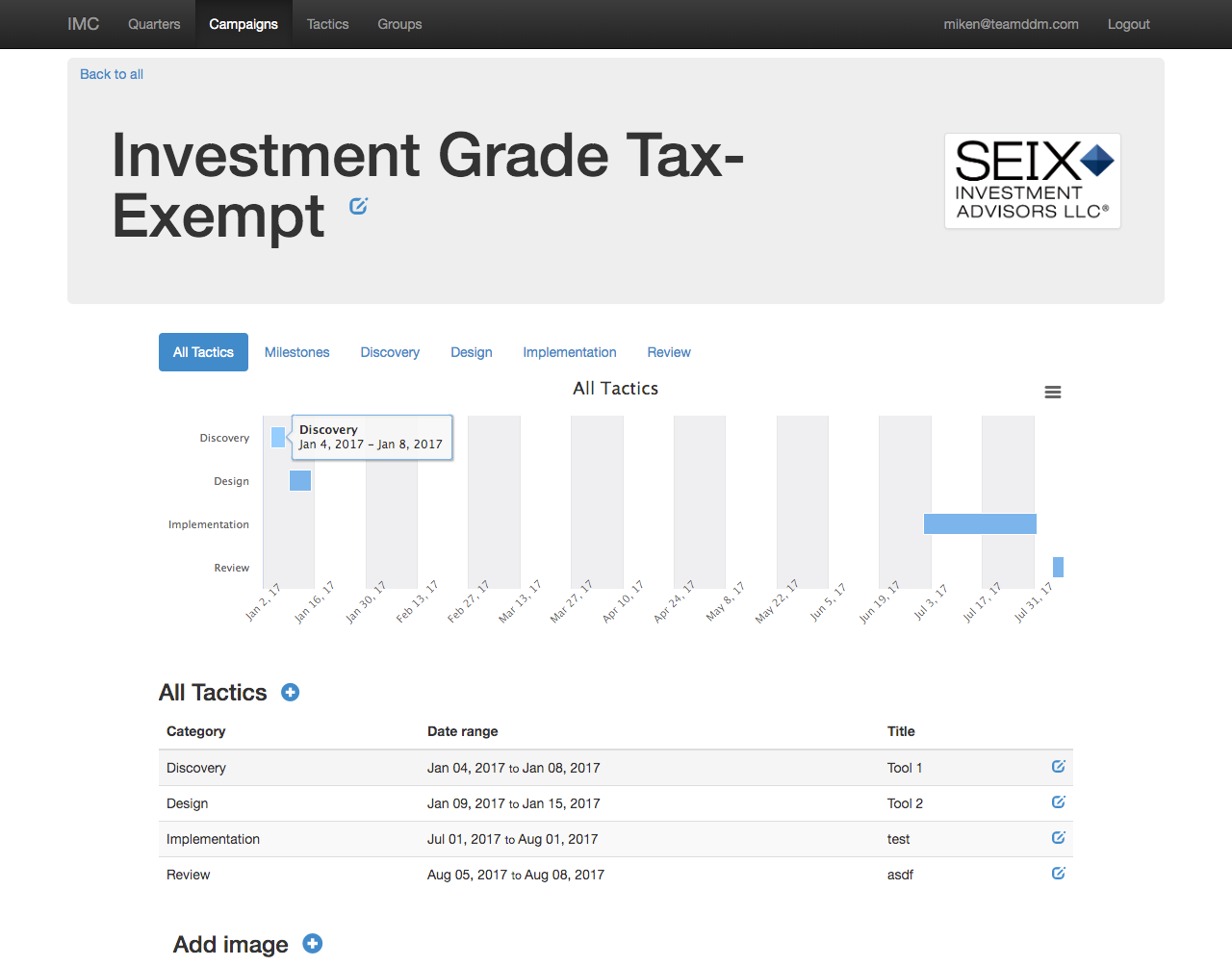The image size is (1232, 966).
Task: Select the Discovery category cell
Action: pyautogui.click(x=196, y=768)
